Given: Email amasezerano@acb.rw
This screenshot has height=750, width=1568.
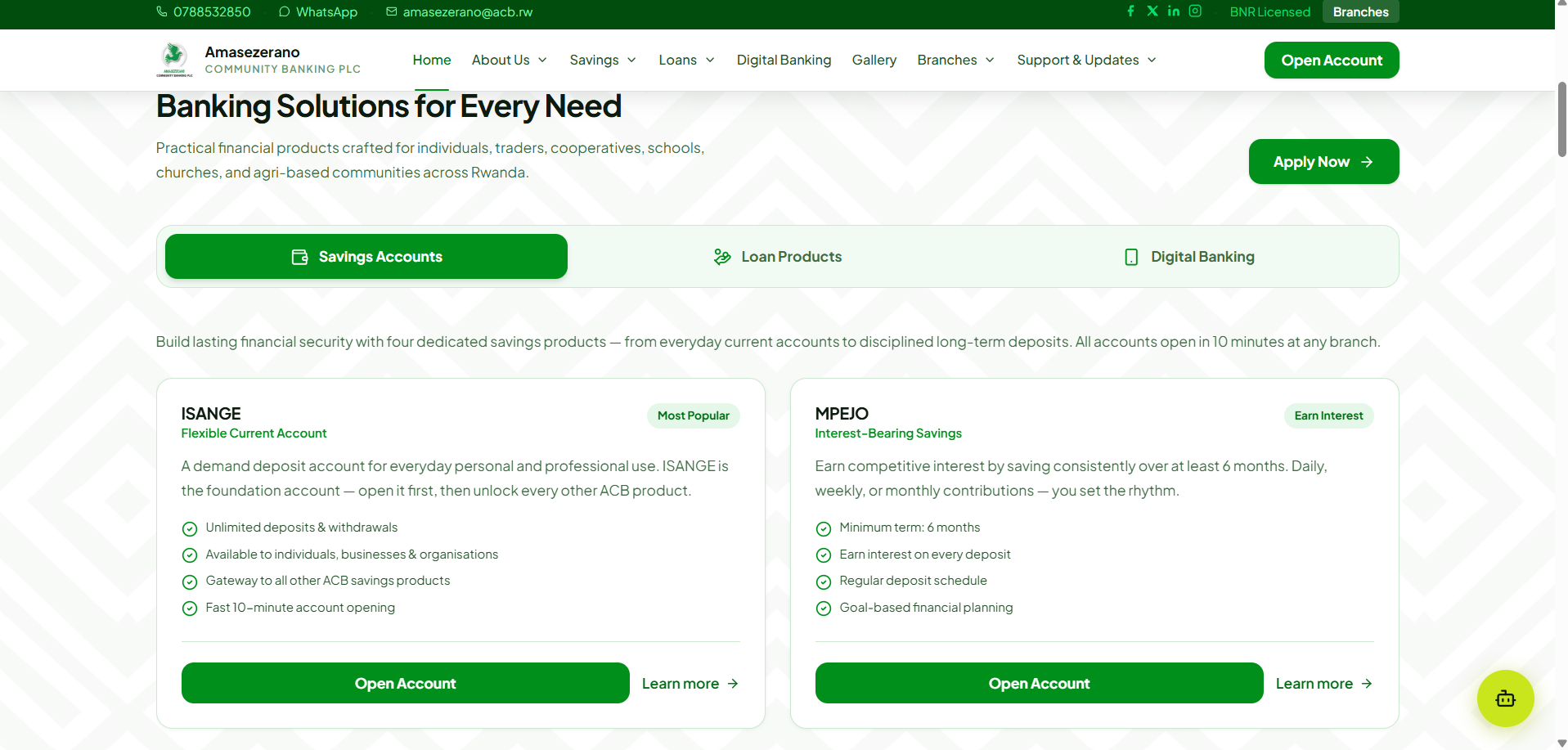Looking at the screenshot, I should pyautogui.click(x=460, y=11).
